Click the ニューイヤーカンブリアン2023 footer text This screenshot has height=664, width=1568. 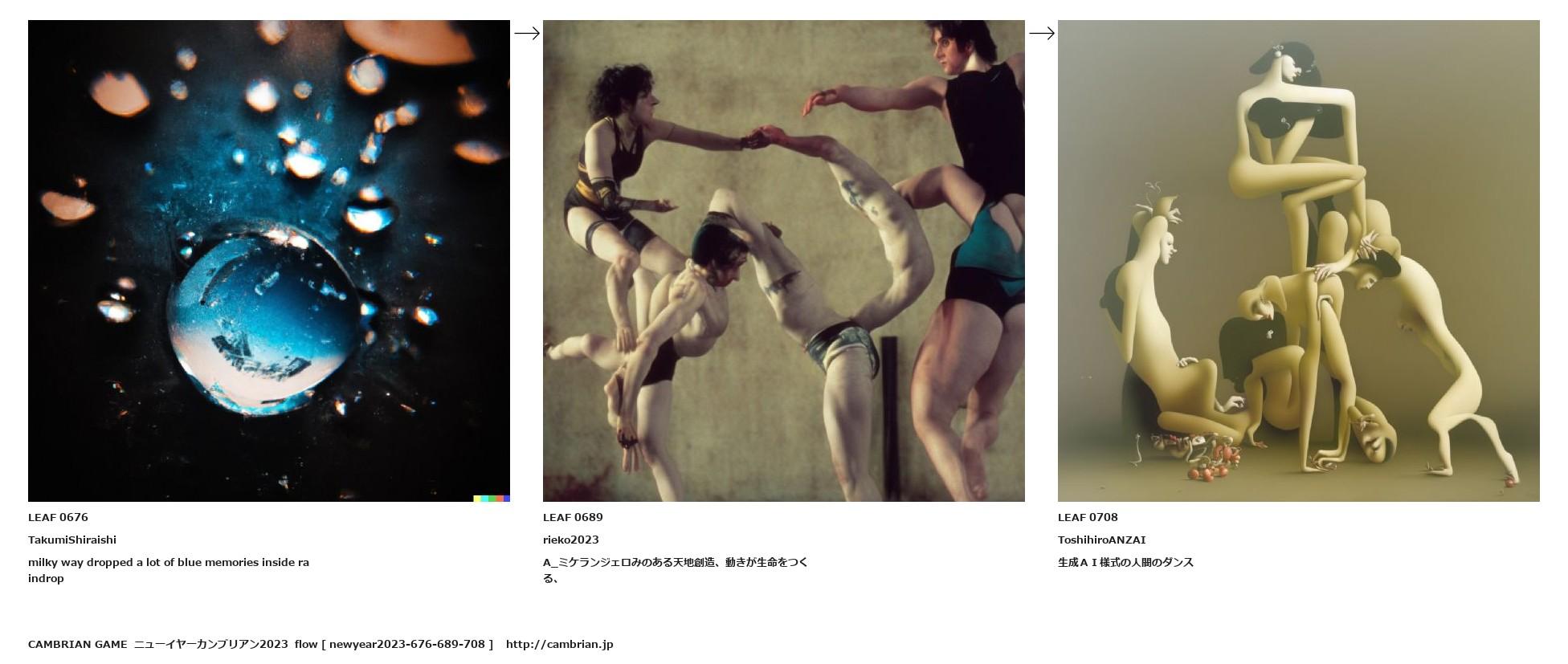coord(211,644)
